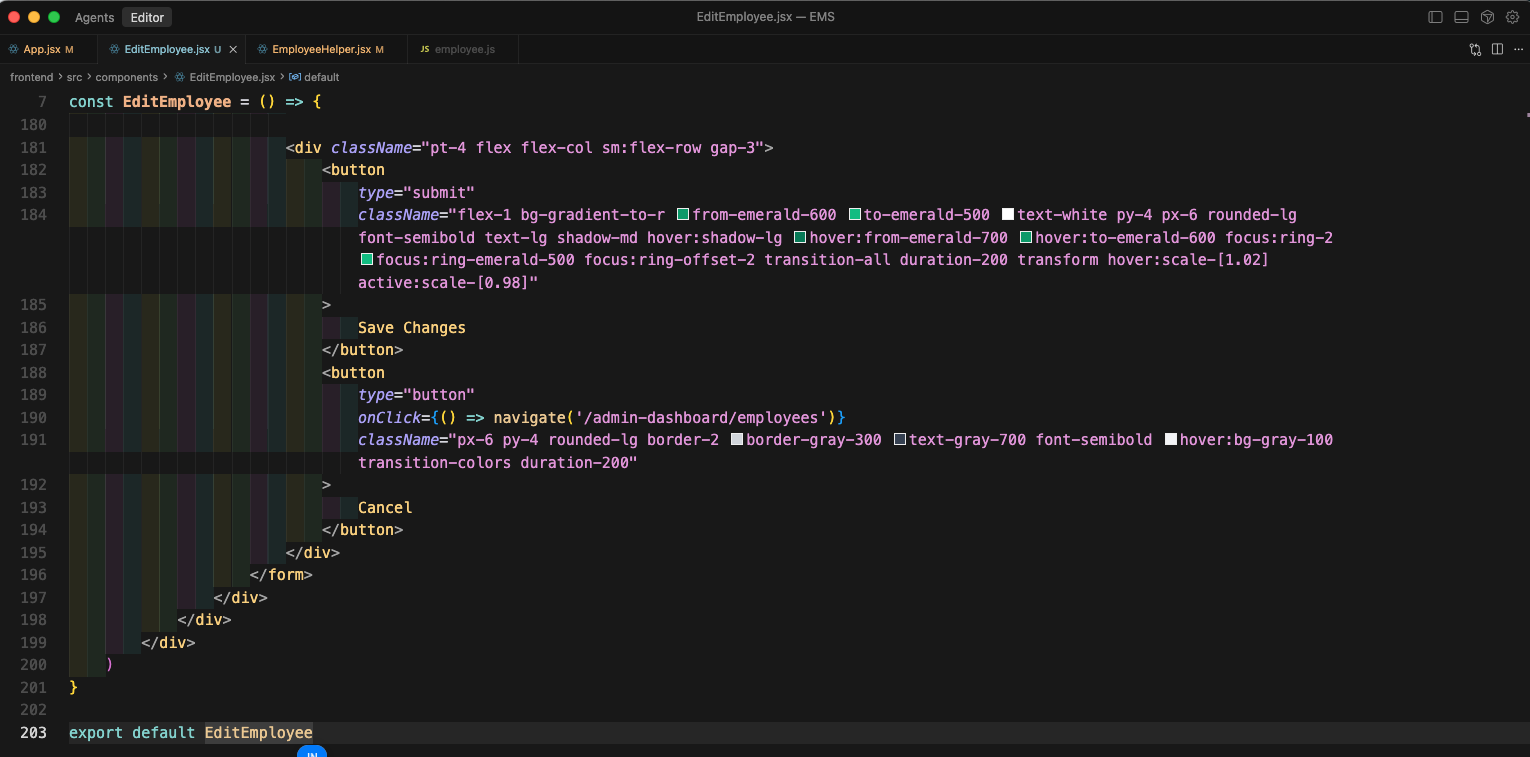This screenshot has width=1530, height=757.
Task: Click line number 181 in the gutter
Action: pos(33,147)
